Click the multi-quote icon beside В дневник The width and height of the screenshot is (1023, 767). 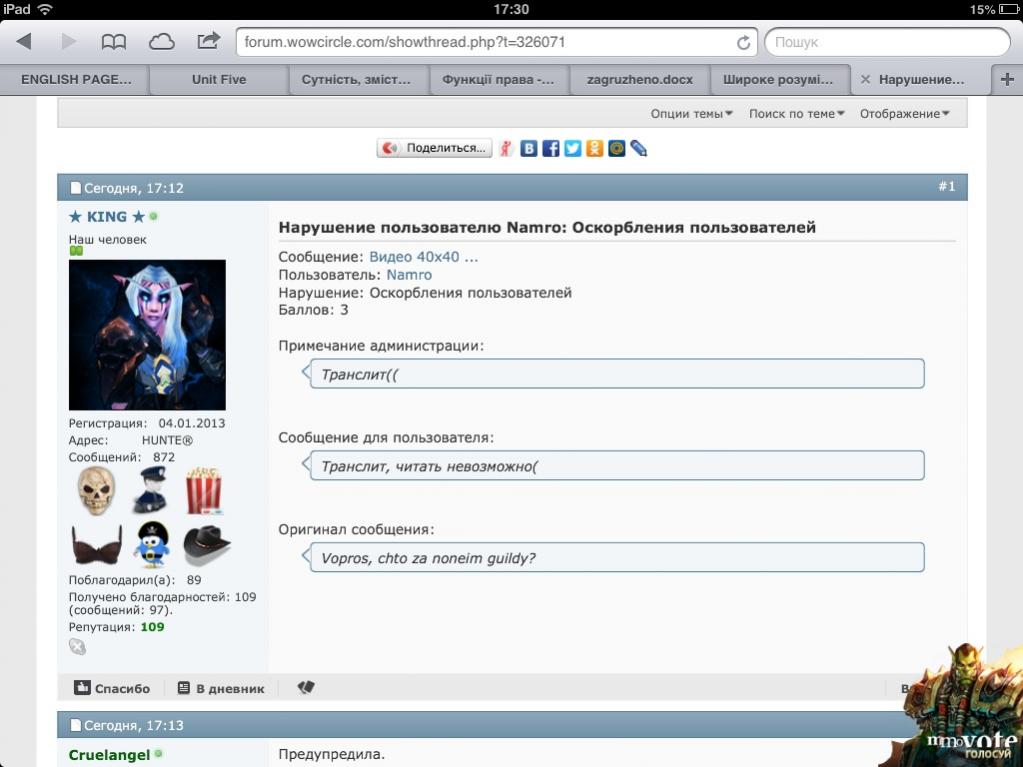tap(306, 688)
